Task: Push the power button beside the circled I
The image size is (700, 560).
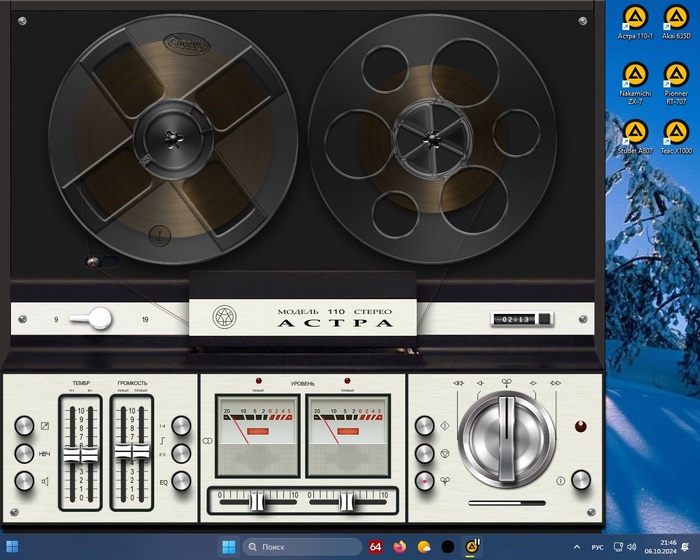Action: (581, 480)
